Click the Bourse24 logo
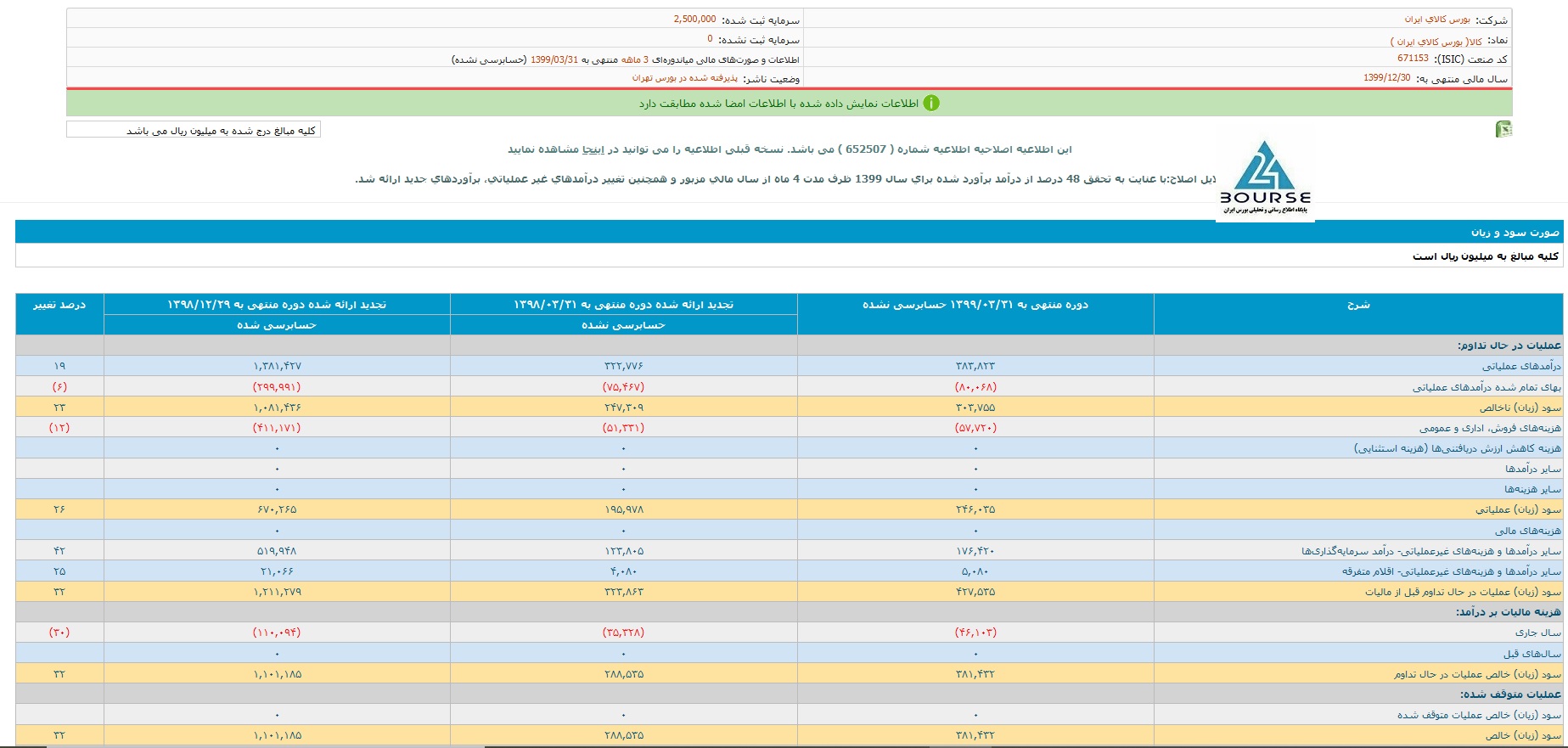The image size is (1568, 748). [1265, 179]
